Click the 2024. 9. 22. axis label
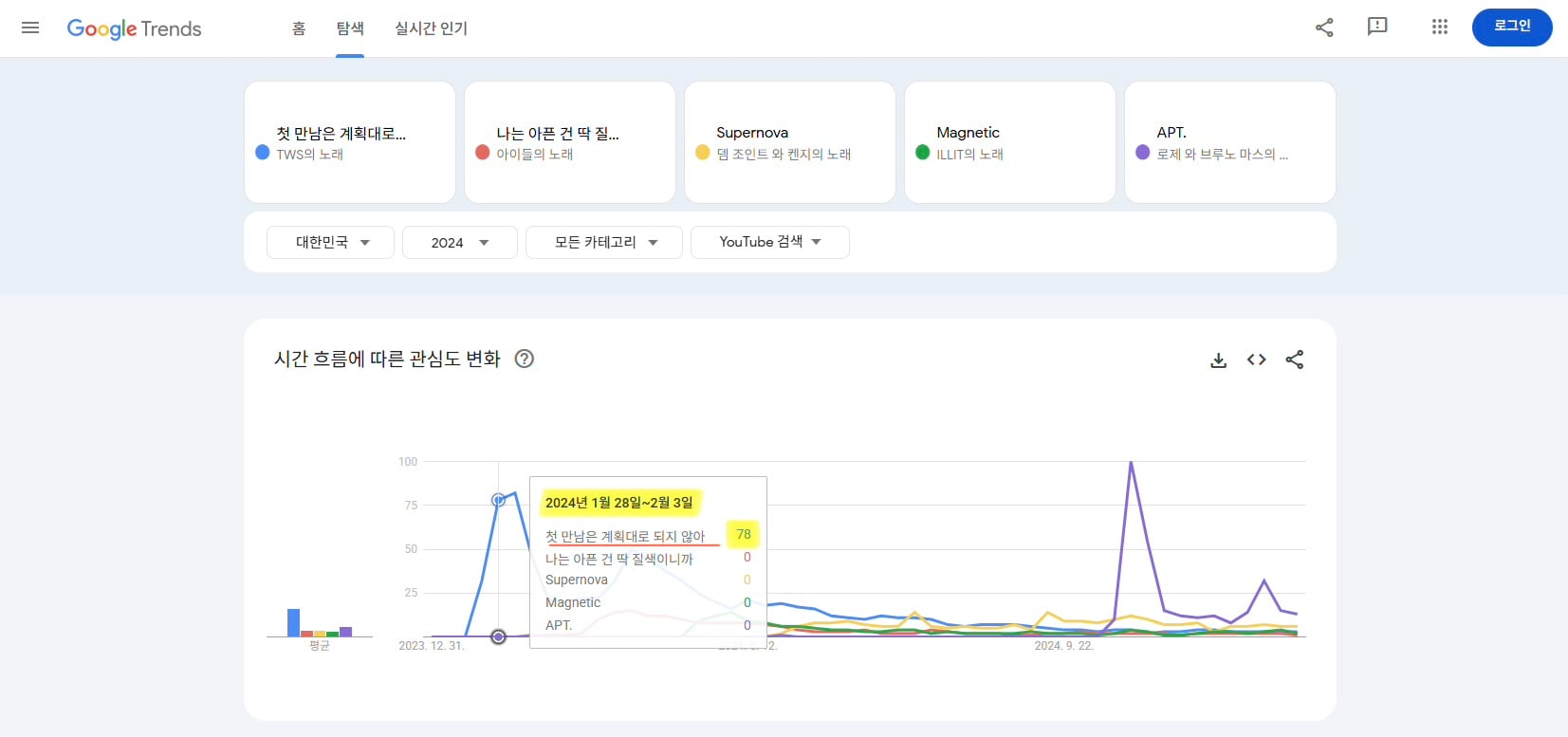Image resolution: width=1568 pixels, height=737 pixels. [1063, 646]
